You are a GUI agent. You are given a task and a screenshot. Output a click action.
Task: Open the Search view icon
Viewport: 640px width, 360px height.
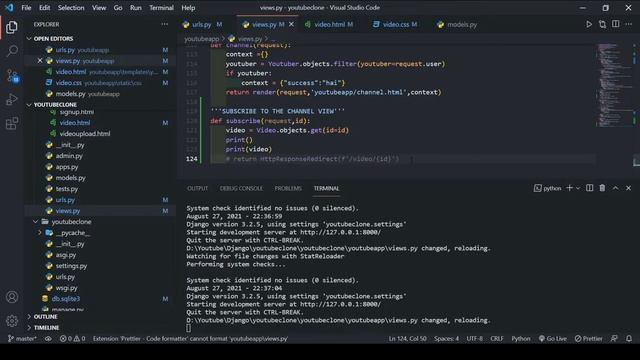click(x=12, y=51)
